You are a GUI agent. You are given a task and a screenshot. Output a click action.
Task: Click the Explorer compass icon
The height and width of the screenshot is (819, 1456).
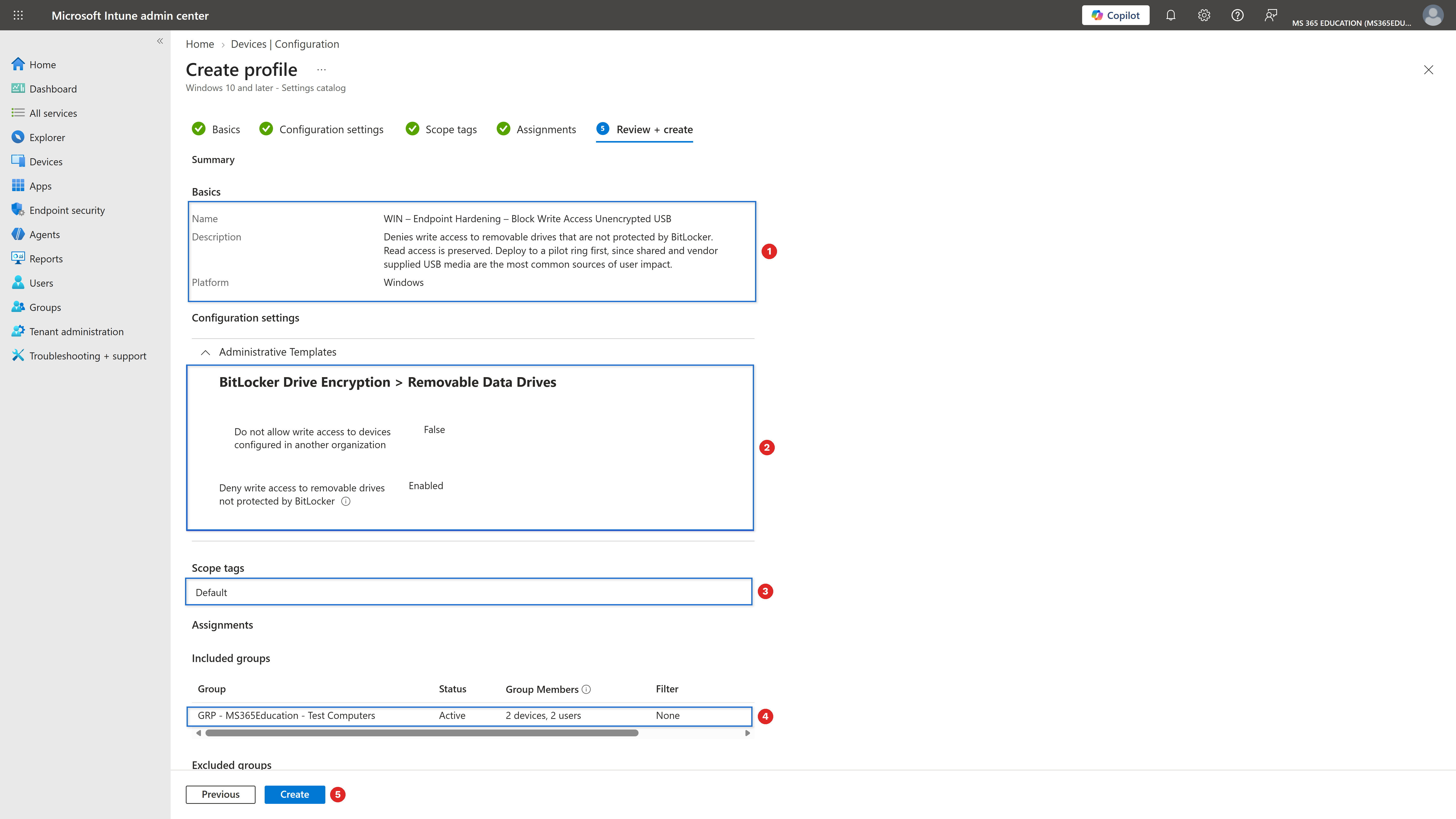(x=18, y=137)
